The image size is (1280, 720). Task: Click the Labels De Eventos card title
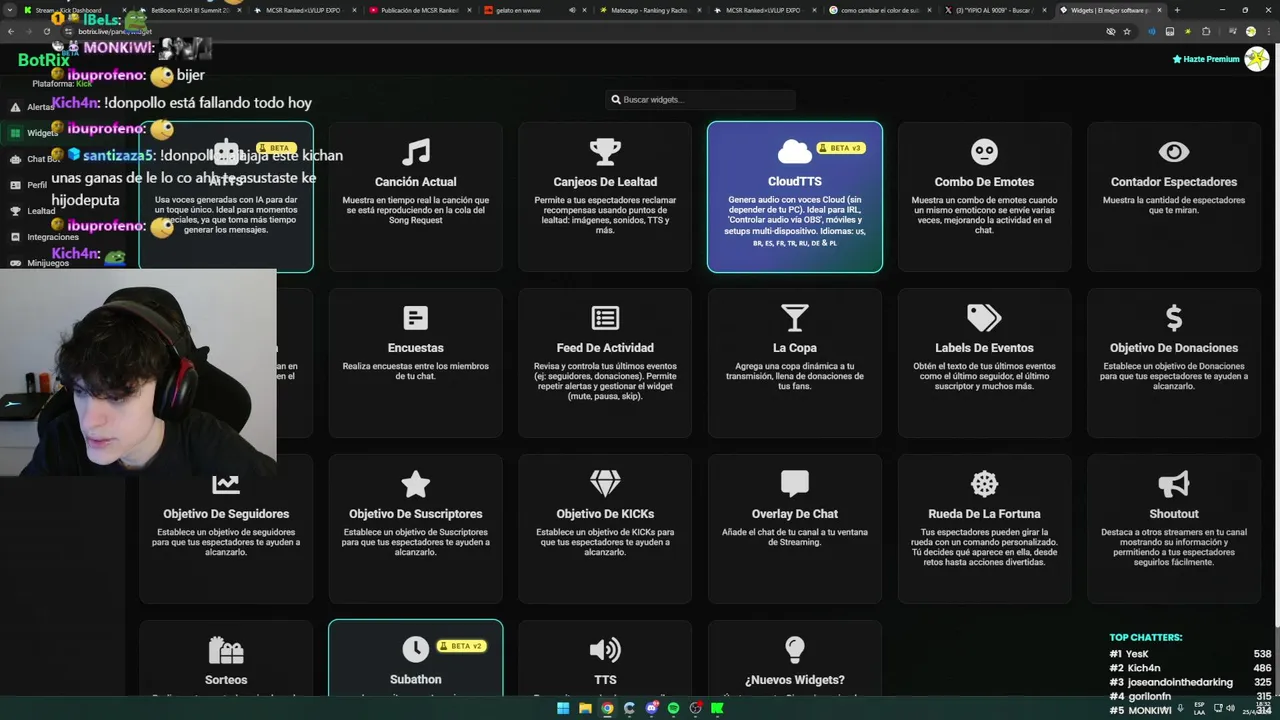pyautogui.click(x=984, y=348)
